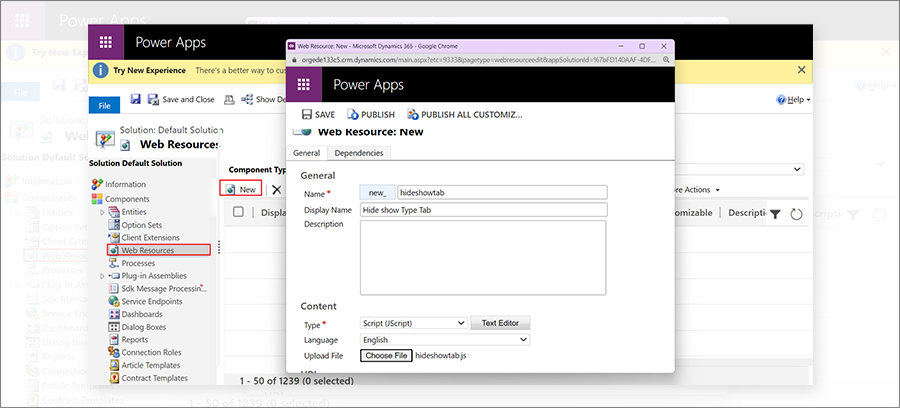The width and height of the screenshot is (900, 408).
Task: Dismiss the yellow Try New Experience banner
Action: (801, 70)
